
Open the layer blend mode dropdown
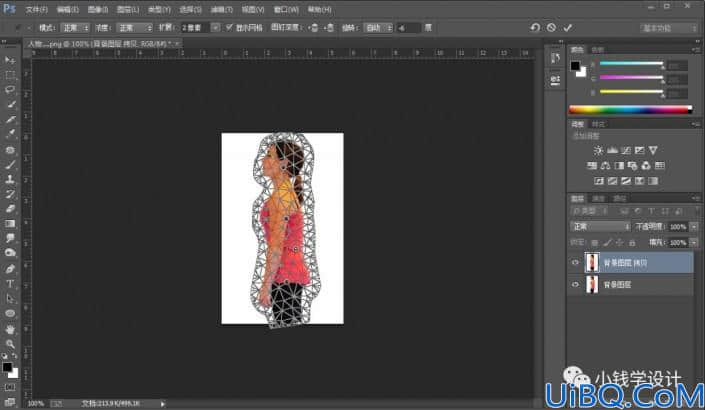(x=600, y=226)
